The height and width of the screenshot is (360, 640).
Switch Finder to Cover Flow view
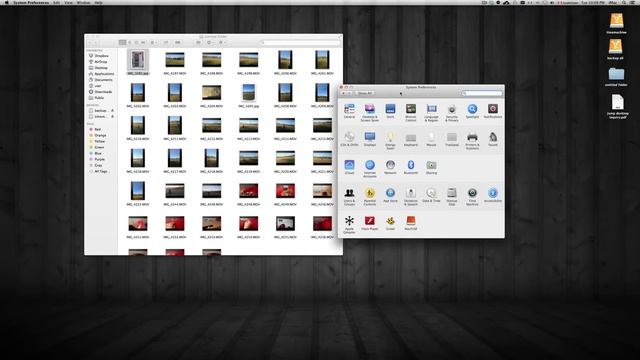coord(143,42)
